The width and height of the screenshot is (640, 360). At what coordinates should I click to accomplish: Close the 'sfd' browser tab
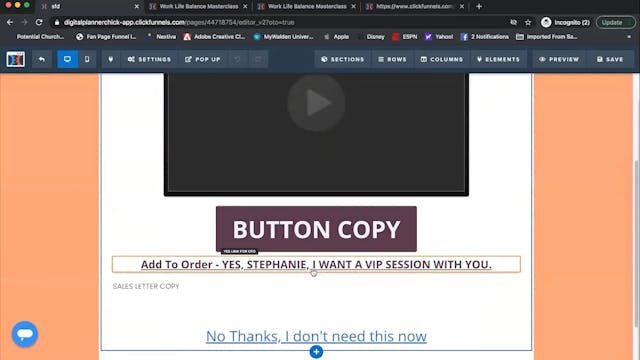137,7
